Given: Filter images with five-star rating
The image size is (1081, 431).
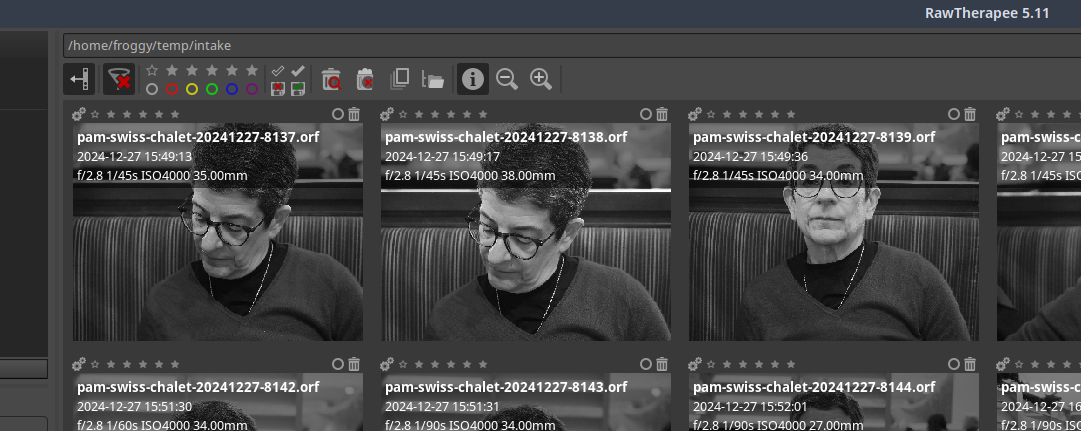Looking at the screenshot, I should coord(252,70).
